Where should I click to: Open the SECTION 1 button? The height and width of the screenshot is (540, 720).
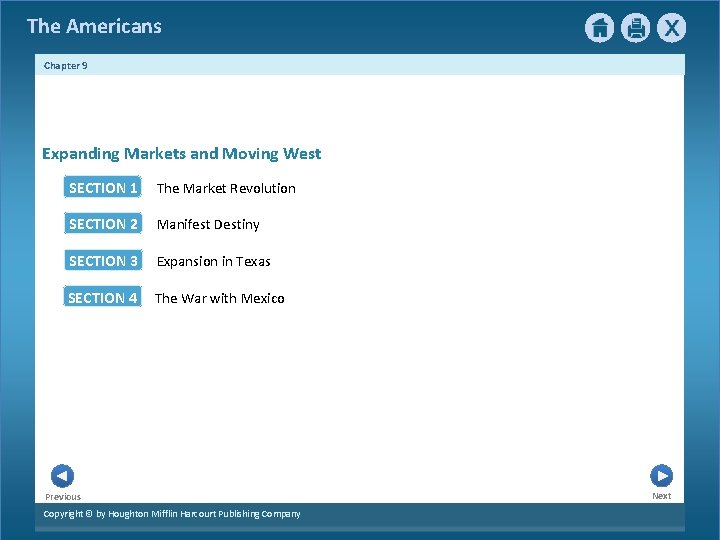pos(103,187)
